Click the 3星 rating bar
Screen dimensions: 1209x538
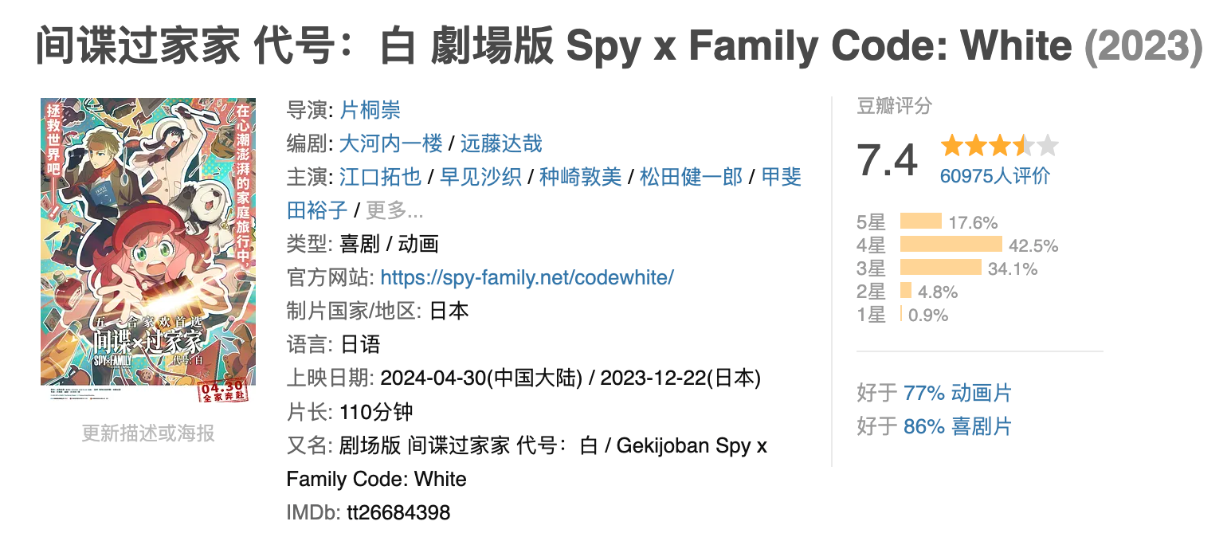[940, 268]
